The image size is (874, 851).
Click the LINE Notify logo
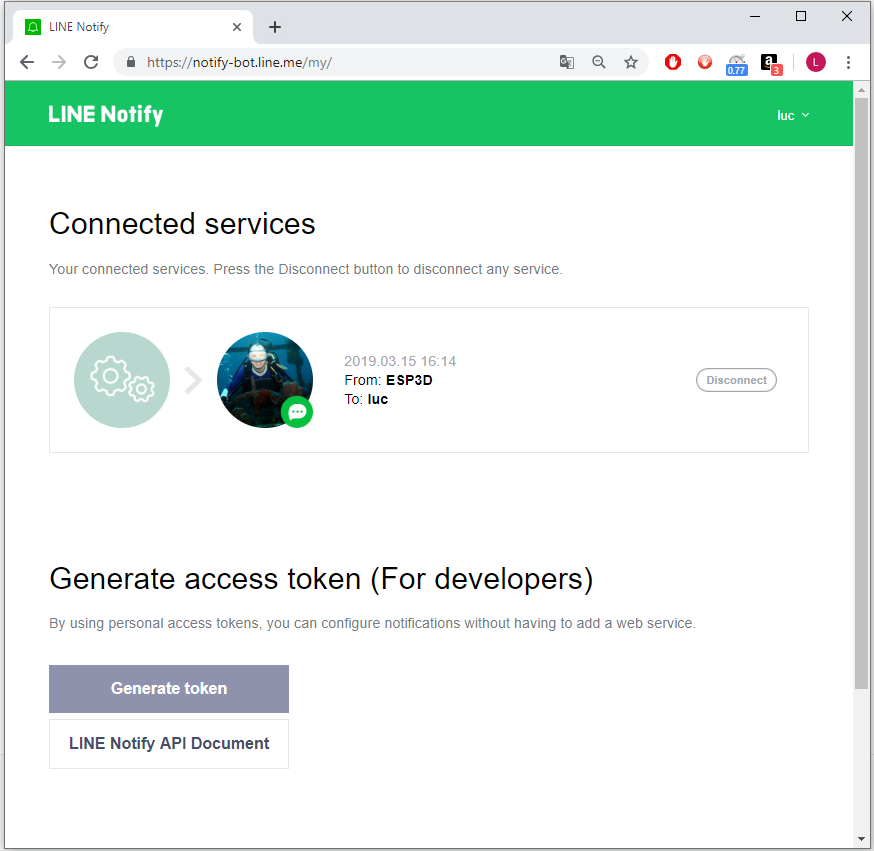(106, 115)
